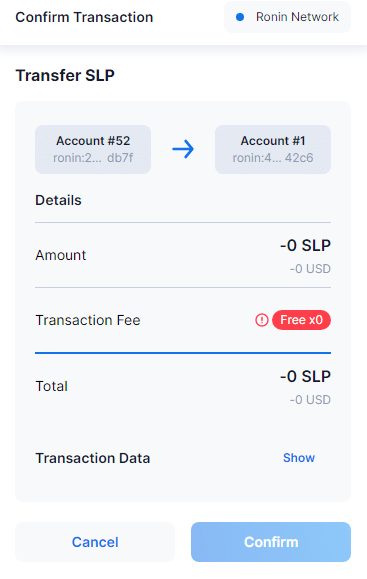Click the -0 USD under Amount
The image size is (367, 579).
(x=310, y=269)
